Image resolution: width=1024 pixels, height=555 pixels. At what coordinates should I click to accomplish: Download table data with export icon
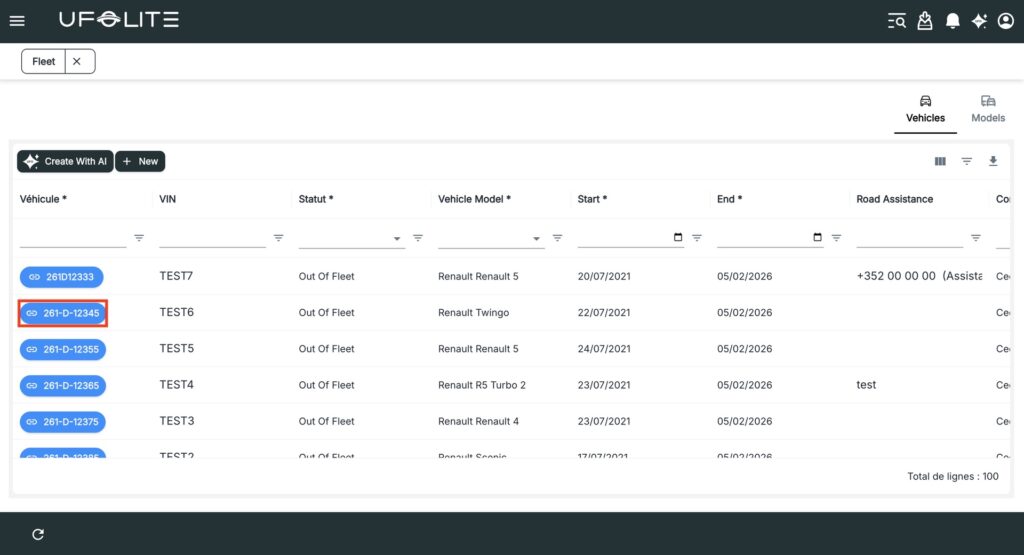coord(993,161)
